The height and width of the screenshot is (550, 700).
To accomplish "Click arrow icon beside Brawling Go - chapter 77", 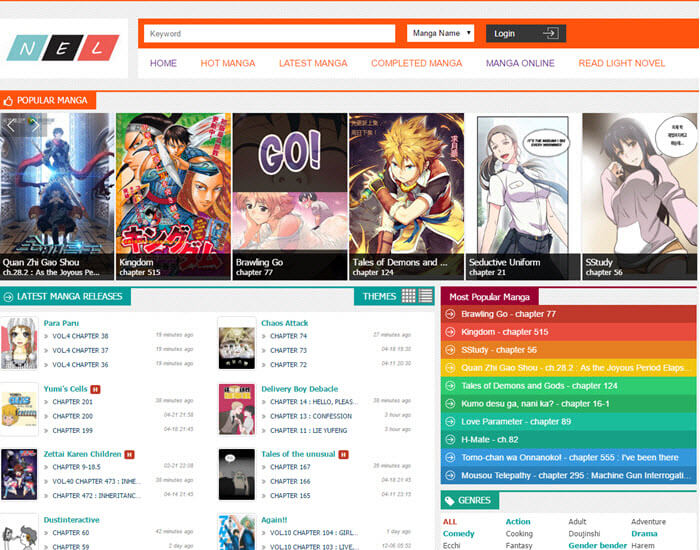I will 450,314.
